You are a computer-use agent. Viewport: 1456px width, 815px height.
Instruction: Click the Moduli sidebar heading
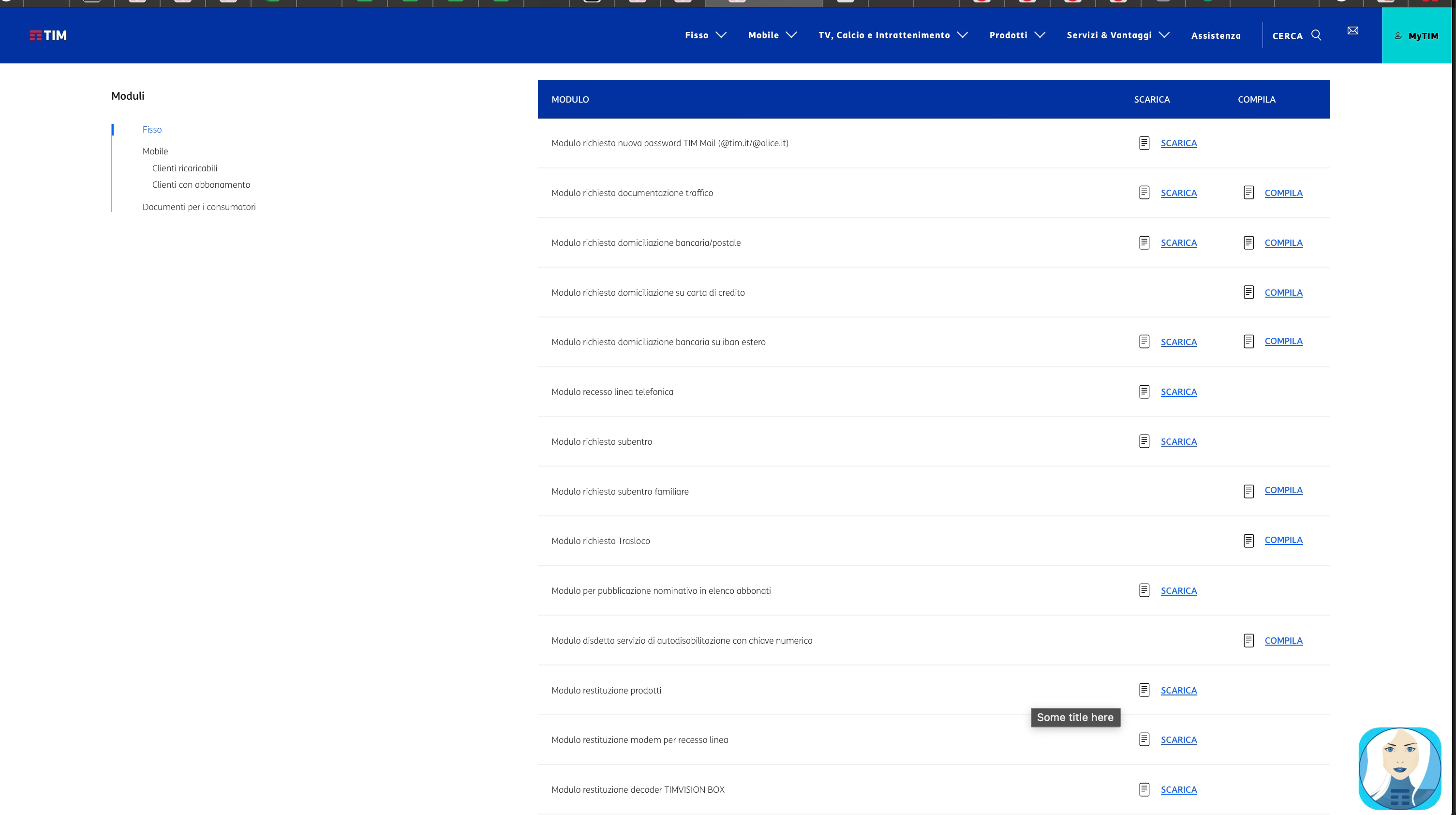[128, 96]
